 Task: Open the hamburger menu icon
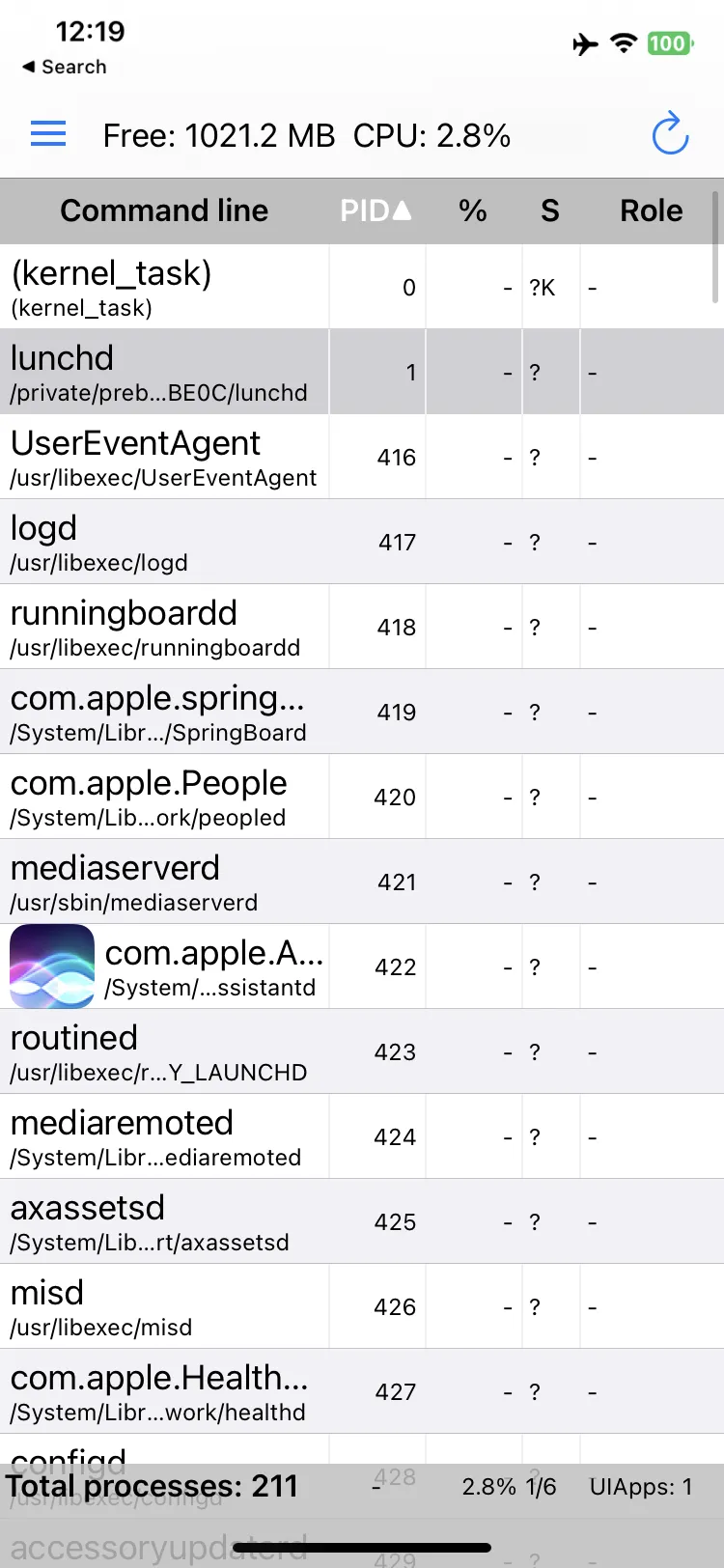click(x=48, y=134)
